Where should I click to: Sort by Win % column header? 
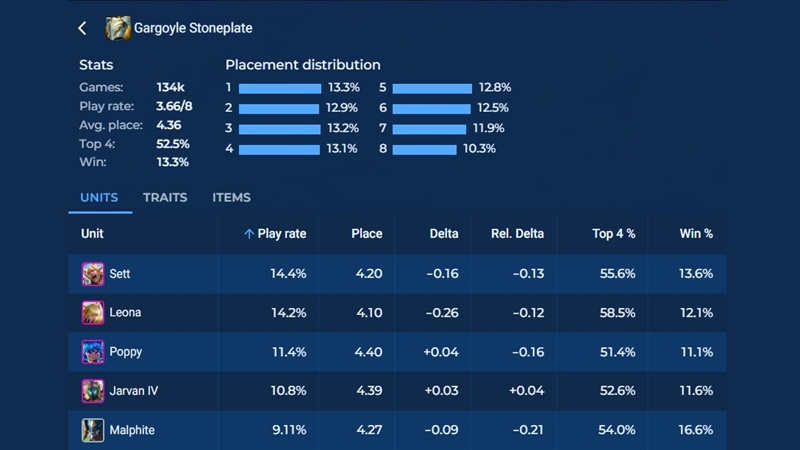pyautogui.click(x=695, y=234)
